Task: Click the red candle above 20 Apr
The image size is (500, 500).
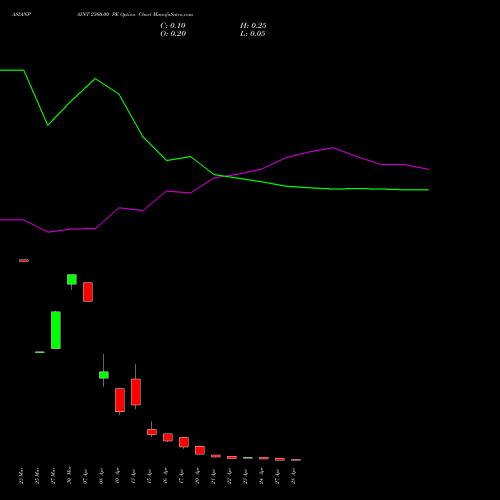Action: (200, 450)
